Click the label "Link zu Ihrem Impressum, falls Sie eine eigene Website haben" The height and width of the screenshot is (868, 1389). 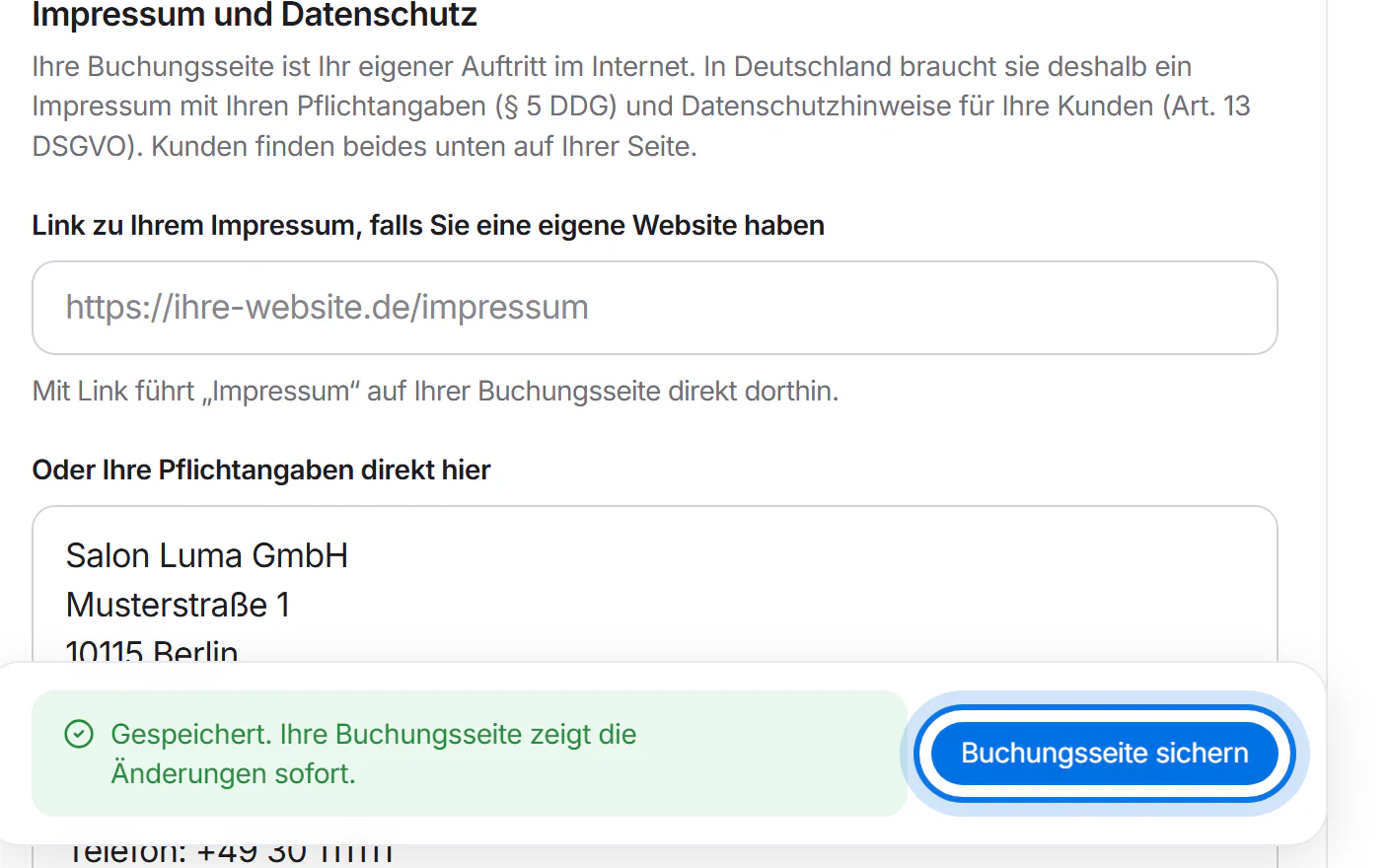pos(428,226)
